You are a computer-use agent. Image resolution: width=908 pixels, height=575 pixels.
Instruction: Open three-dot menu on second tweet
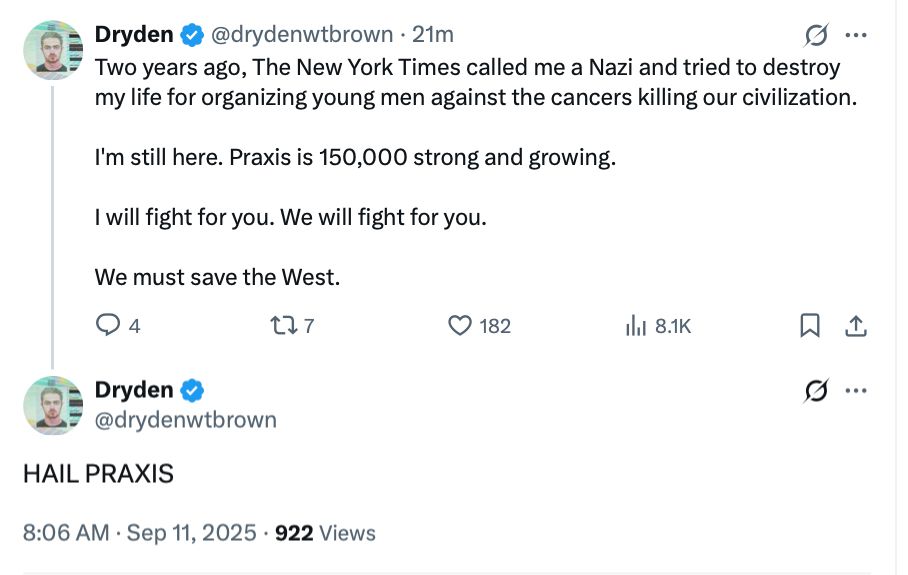point(856,390)
